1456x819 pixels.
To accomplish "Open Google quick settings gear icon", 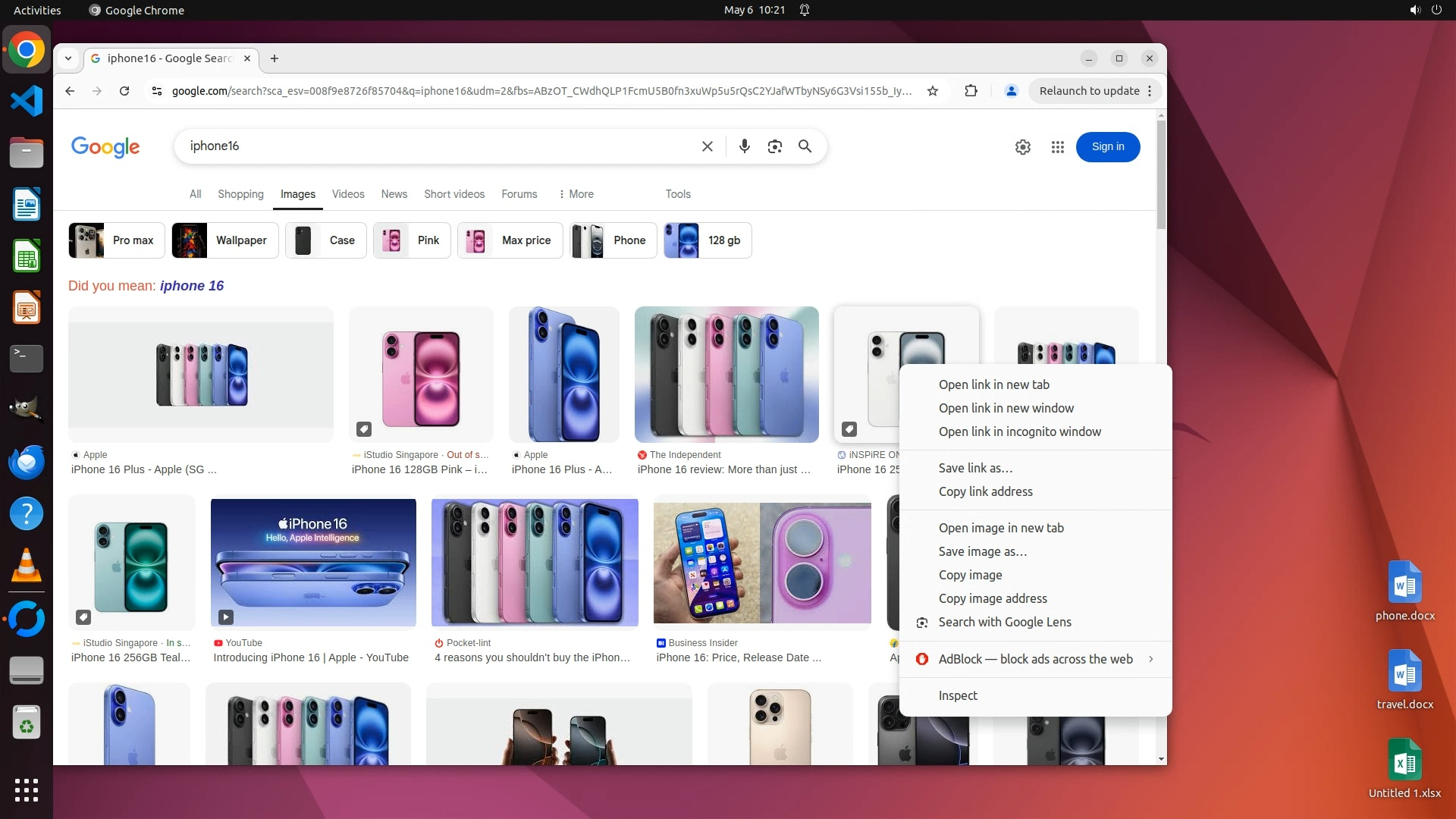I will [x=1022, y=147].
